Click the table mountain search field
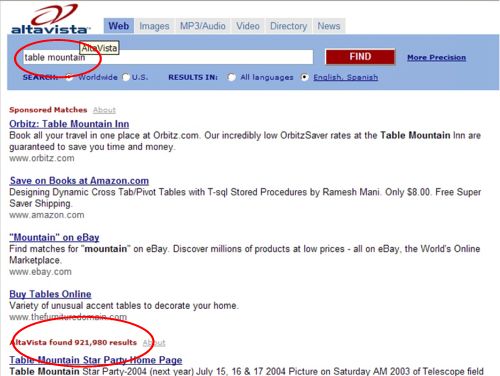The height and width of the screenshot is (376, 500). [168, 57]
